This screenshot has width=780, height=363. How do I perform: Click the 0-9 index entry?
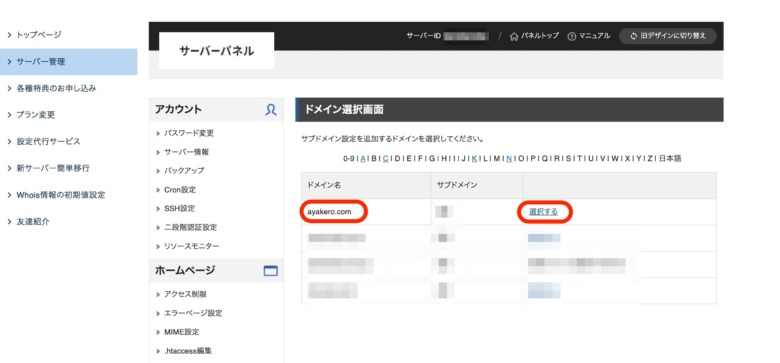(x=349, y=159)
